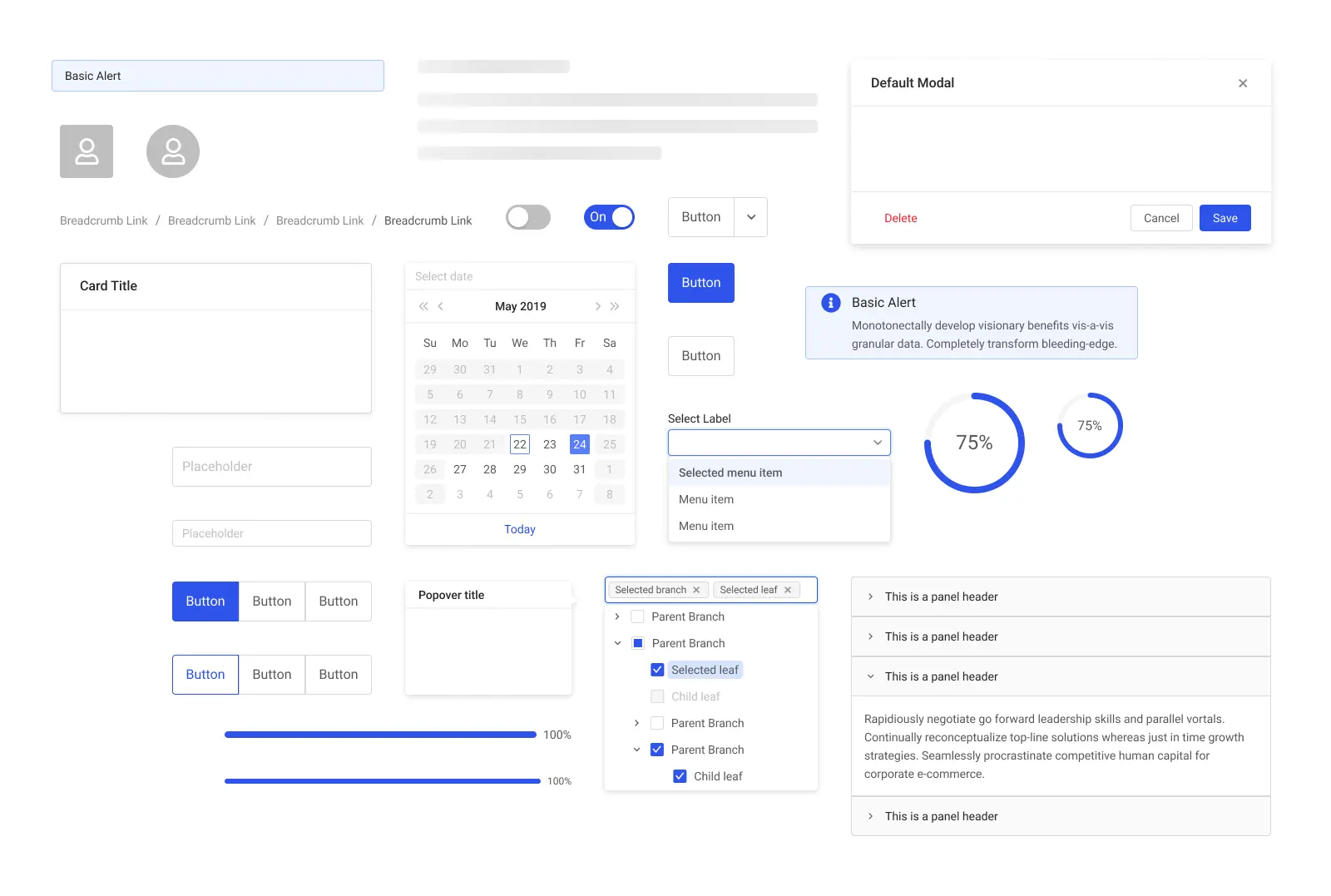Image resolution: width=1331 pixels, height=896 pixels.
Task: Click the square user avatar icon
Action: [x=86, y=151]
